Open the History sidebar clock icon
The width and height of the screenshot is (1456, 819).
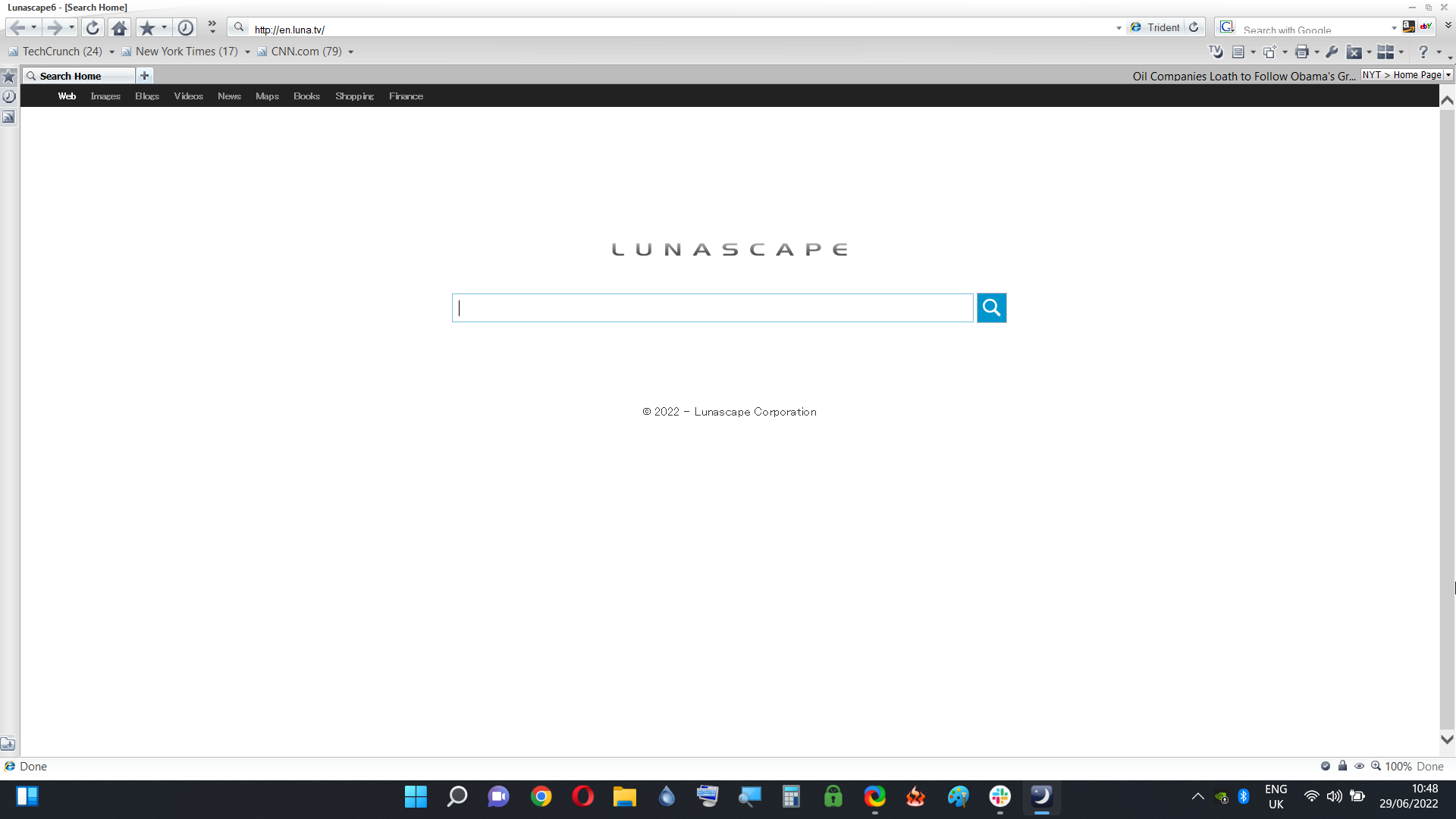click(9, 96)
